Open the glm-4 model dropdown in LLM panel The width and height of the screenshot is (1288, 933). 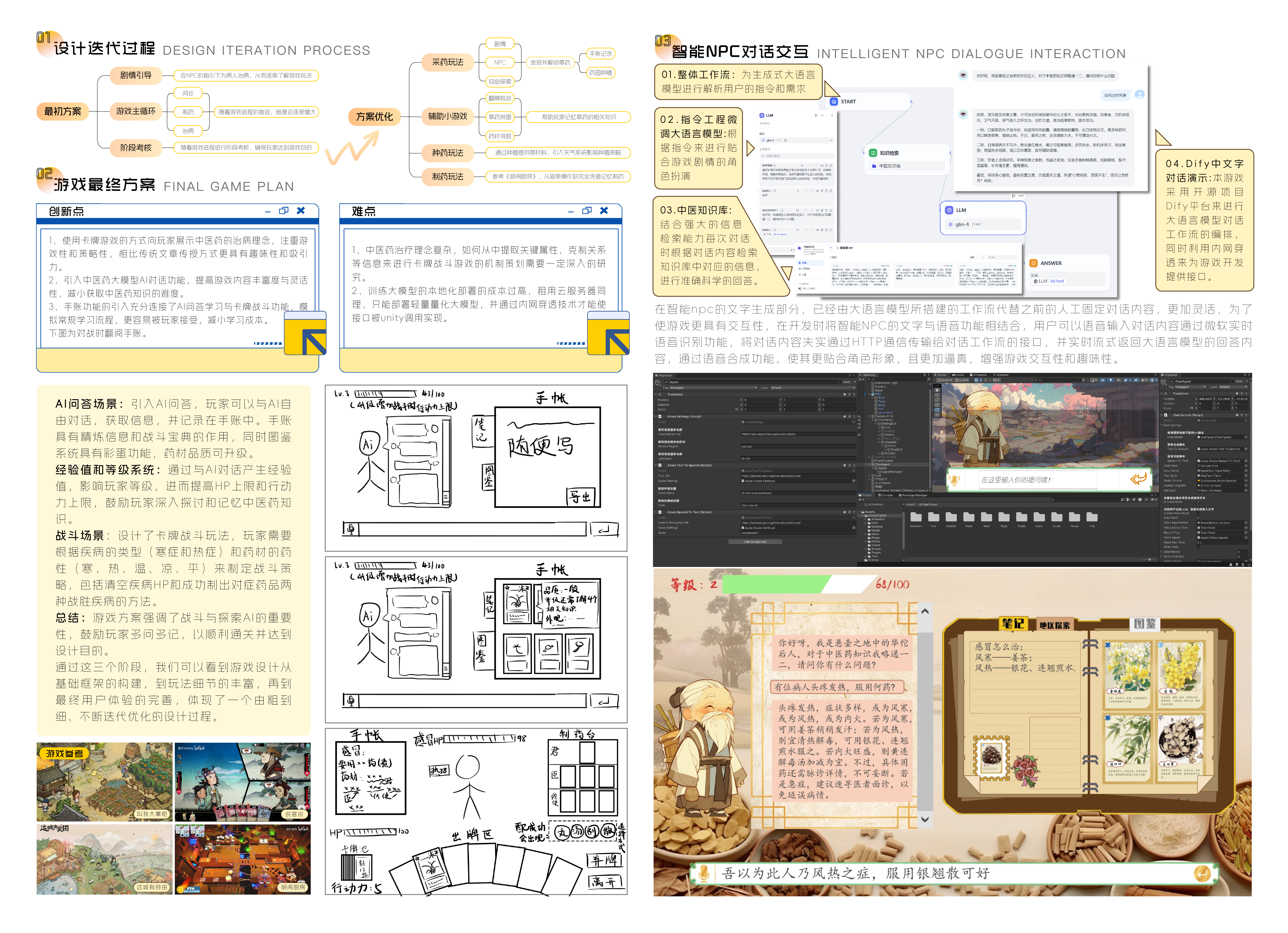click(x=797, y=140)
